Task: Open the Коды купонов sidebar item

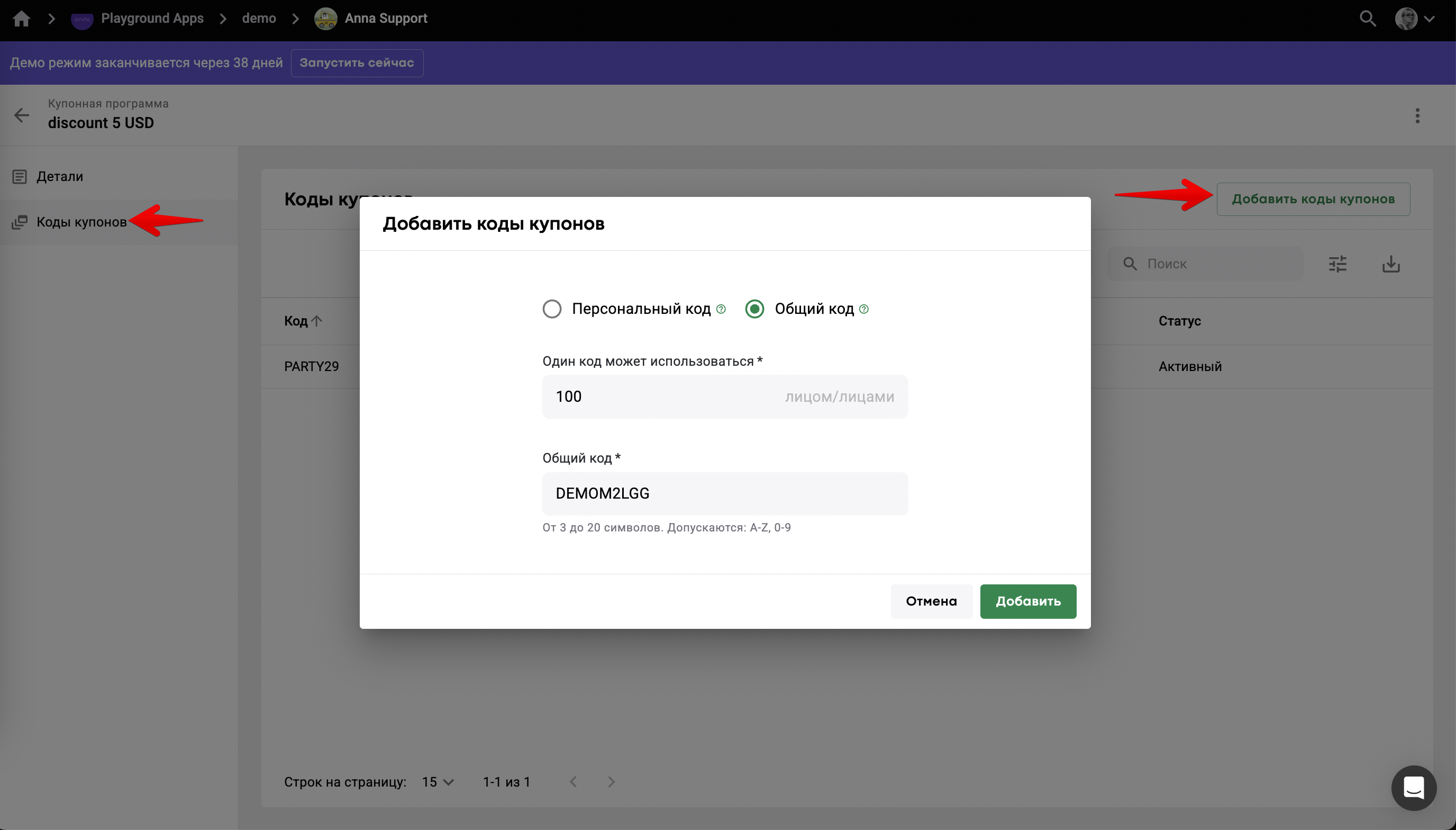Action: (x=81, y=222)
